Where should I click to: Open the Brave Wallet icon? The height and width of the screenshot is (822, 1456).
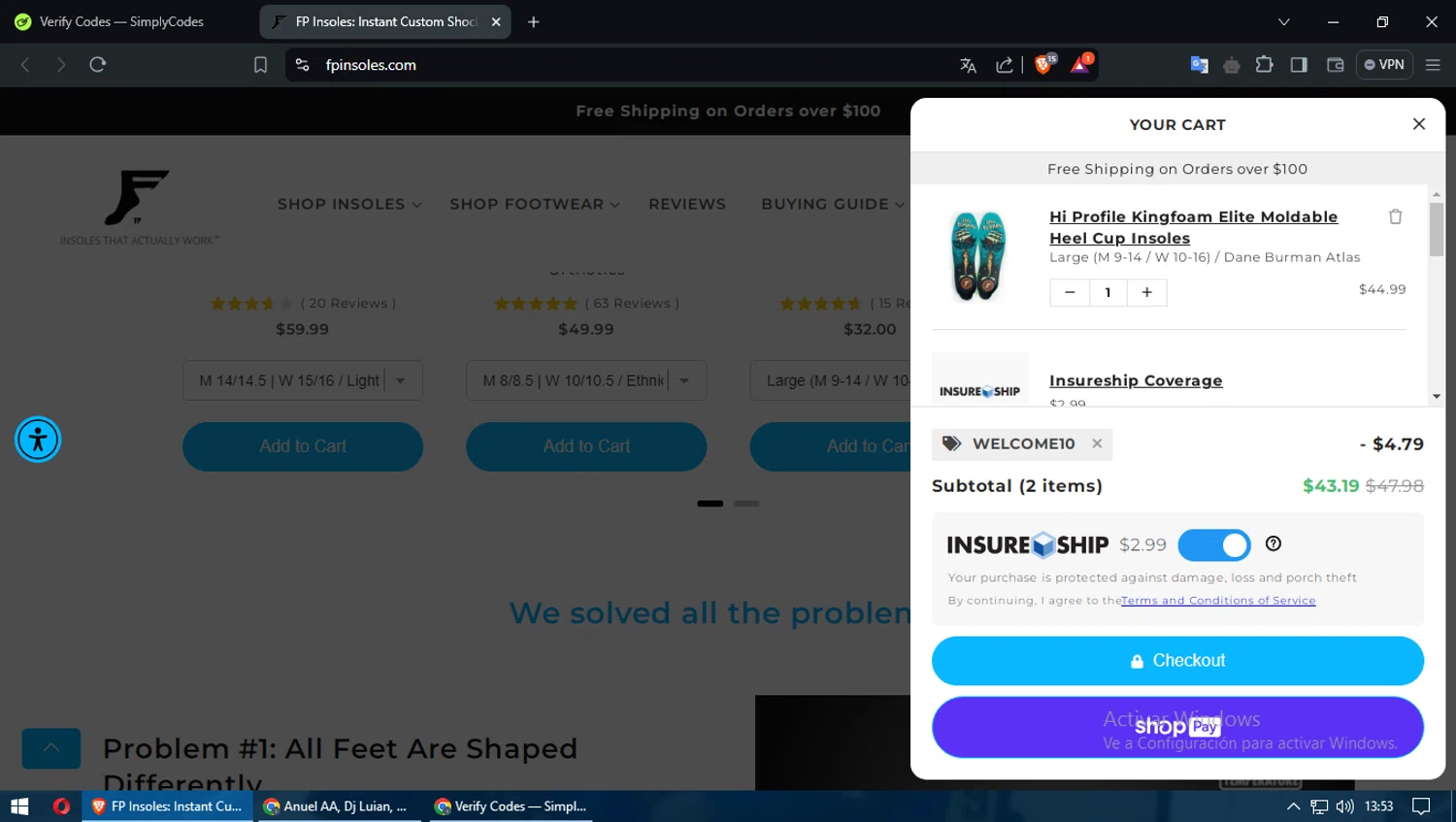1336,65
